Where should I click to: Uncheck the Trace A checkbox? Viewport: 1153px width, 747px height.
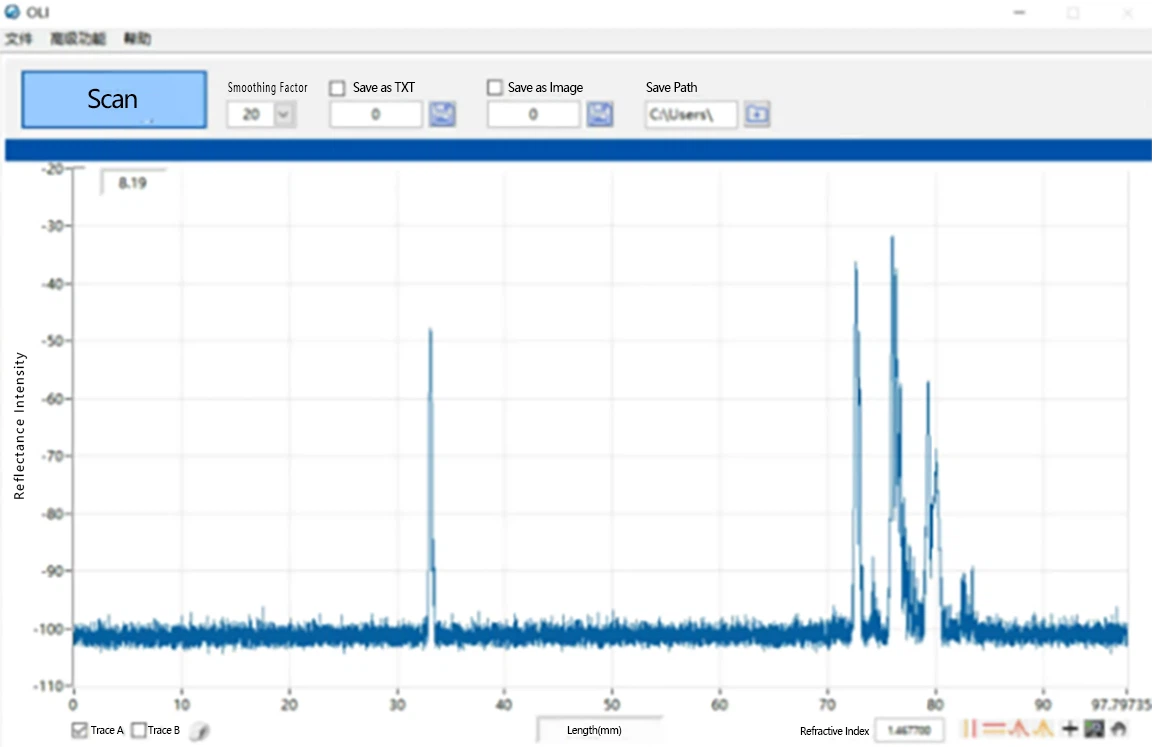pos(80,730)
